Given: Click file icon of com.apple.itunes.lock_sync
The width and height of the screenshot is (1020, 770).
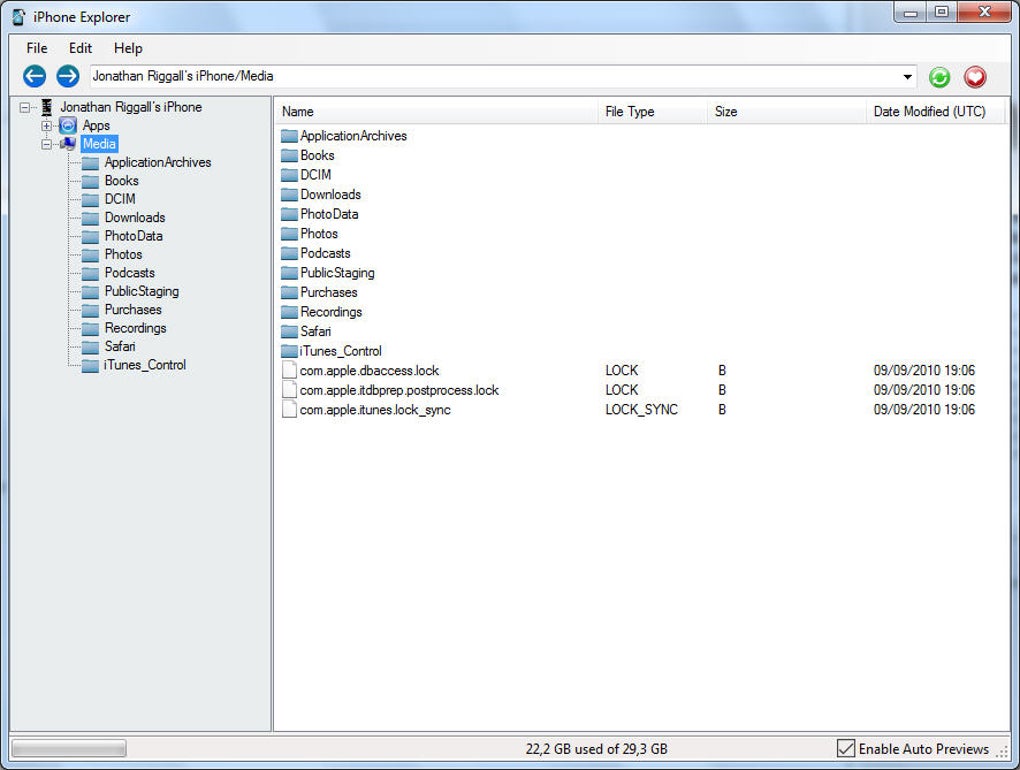Looking at the screenshot, I should pos(289,409).
